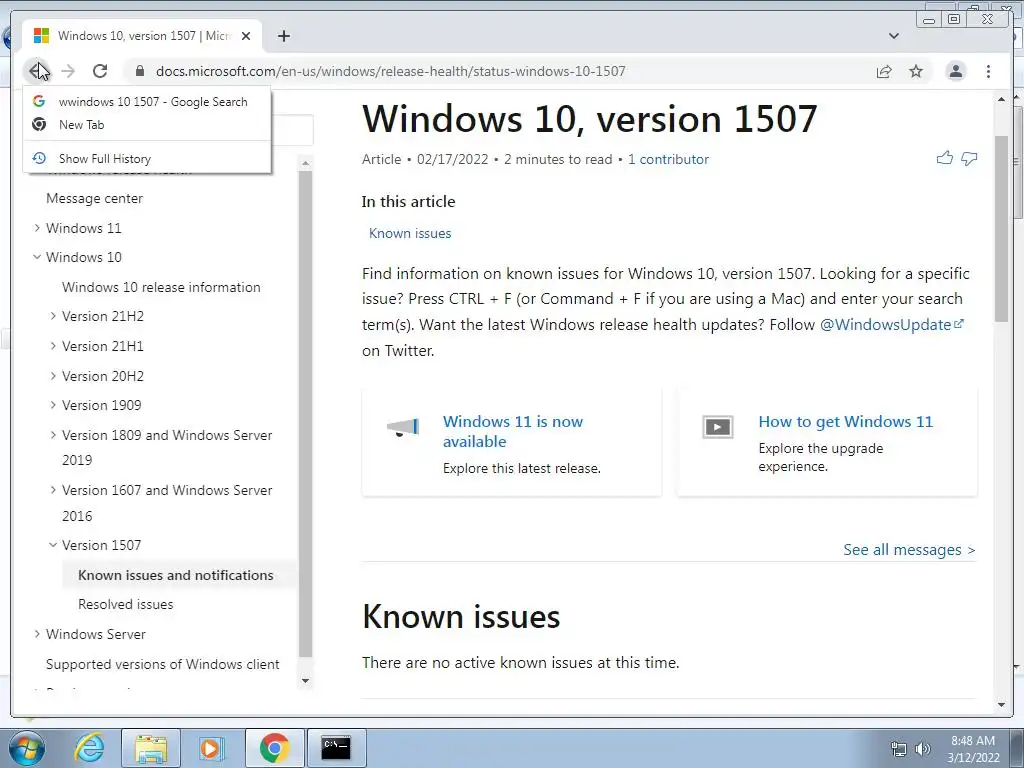Select 'wwindows 10 1507 - Google Search' history entry
Screen dimensions: 1024x768
[146, 102]
